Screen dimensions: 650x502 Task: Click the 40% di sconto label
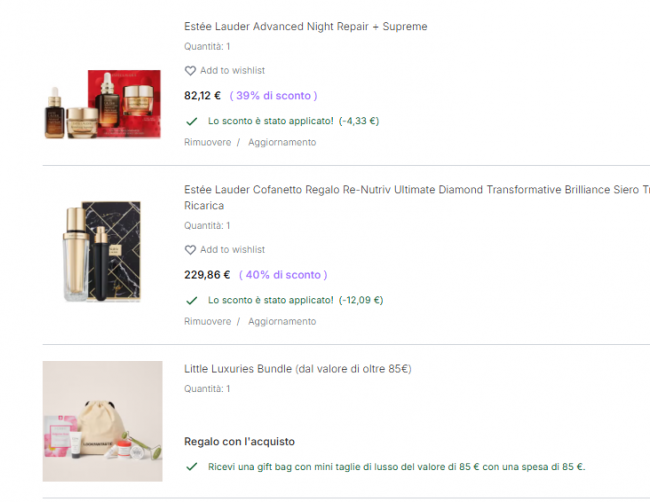click(x=283, y=275)
